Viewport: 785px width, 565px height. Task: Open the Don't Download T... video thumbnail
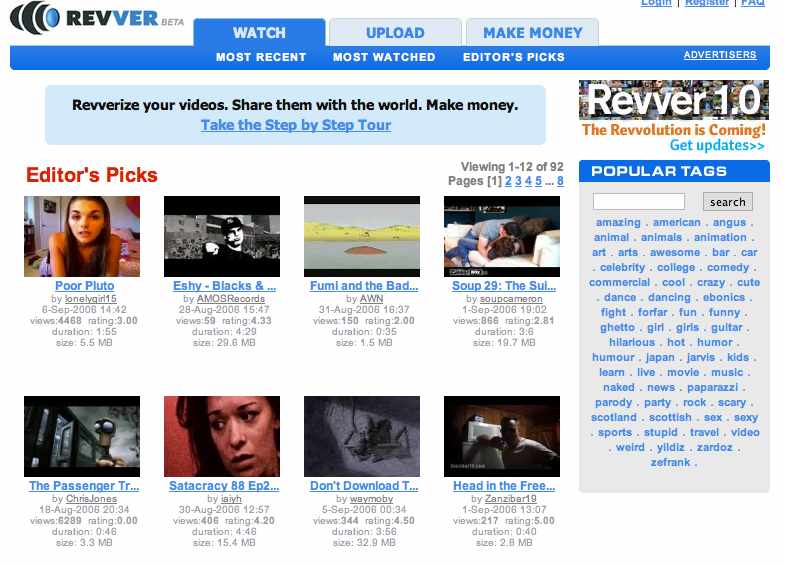click(362, 436)
